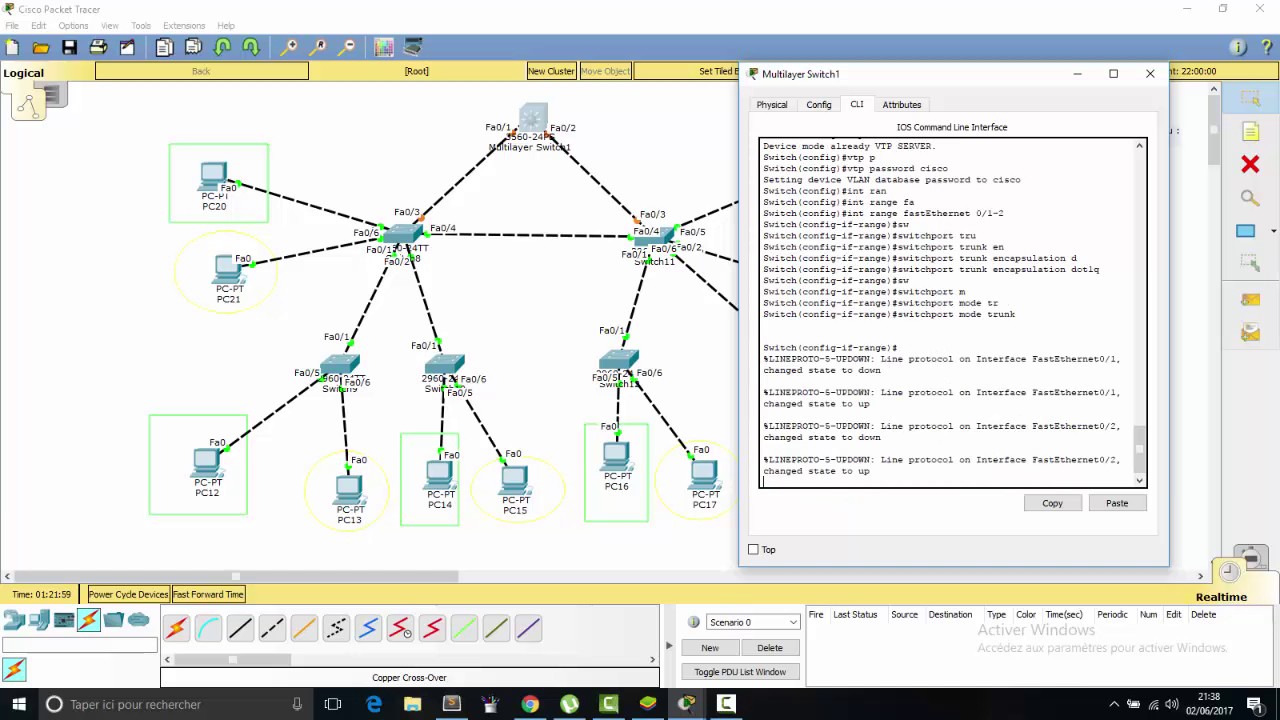The height and width of the screenshot is (720, 1280).
Task: Click Fast Forward Time button
Action: (x=208, y=594)
